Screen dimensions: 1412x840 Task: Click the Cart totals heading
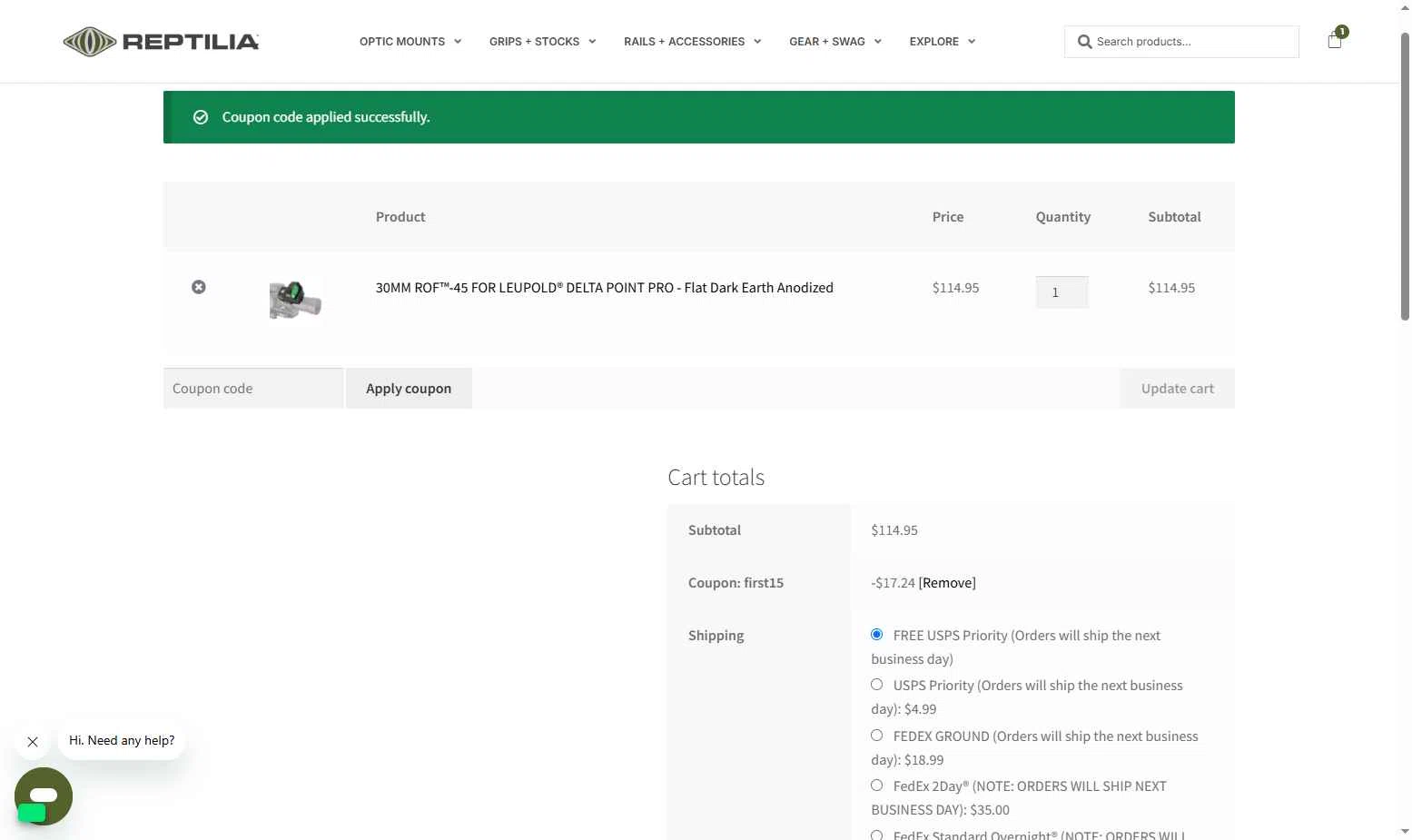(x=716, y=478)
